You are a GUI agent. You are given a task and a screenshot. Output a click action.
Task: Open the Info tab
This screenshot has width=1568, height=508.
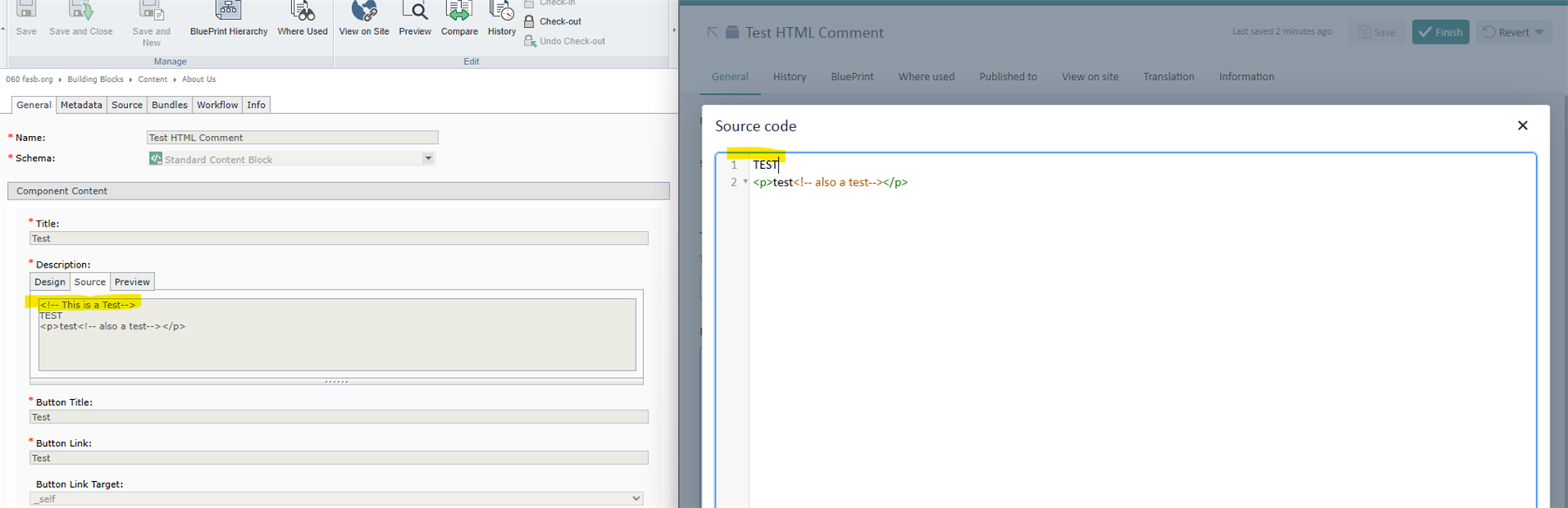(256, 105)
